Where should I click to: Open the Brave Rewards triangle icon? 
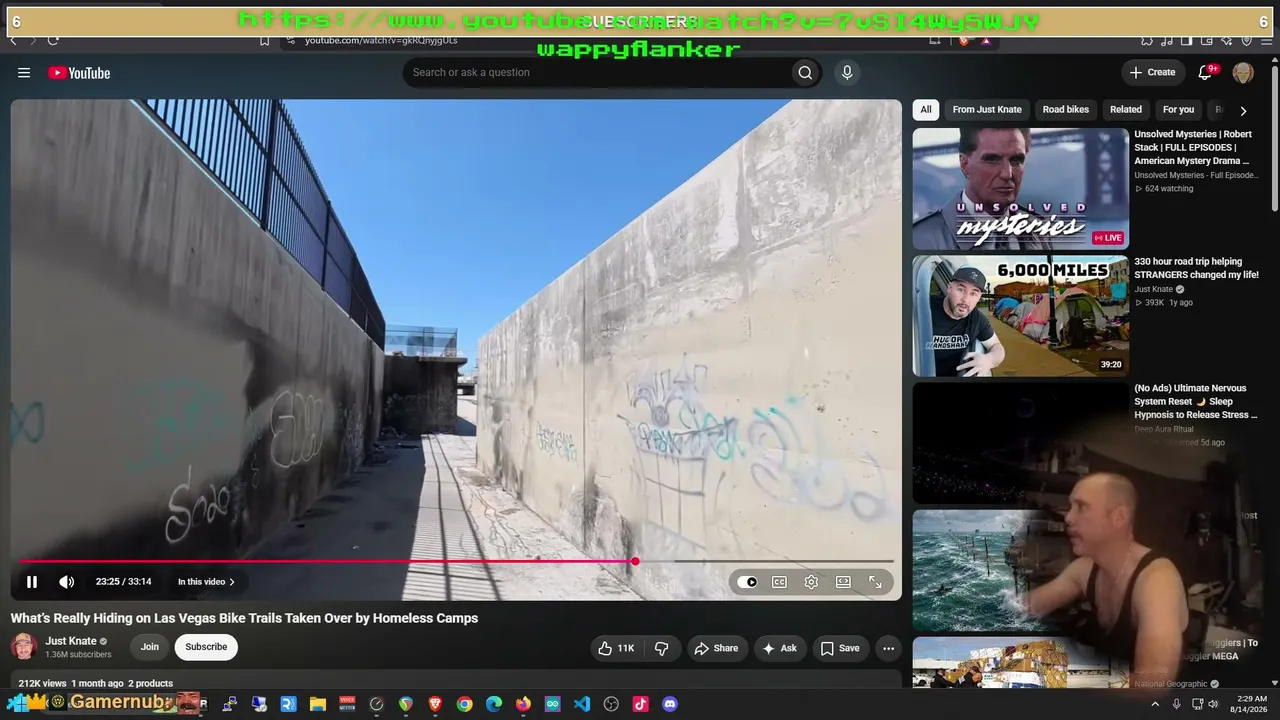pos(986,40)
